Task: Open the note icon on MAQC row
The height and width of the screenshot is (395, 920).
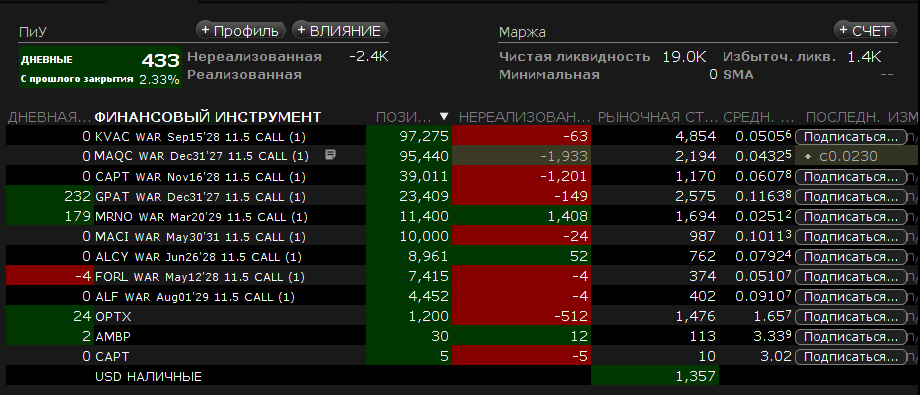Action: [x=331, y=156]
